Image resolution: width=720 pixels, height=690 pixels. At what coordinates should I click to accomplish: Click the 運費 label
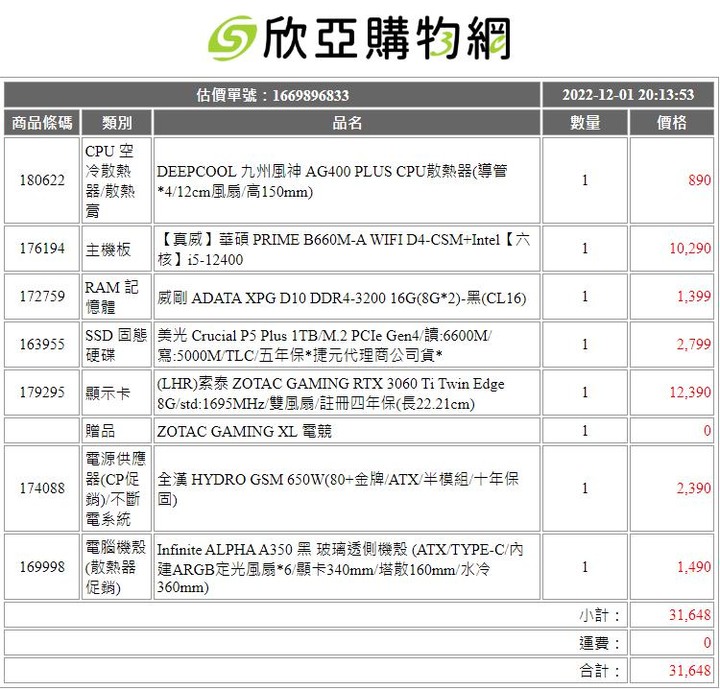[x=599, y=643]
